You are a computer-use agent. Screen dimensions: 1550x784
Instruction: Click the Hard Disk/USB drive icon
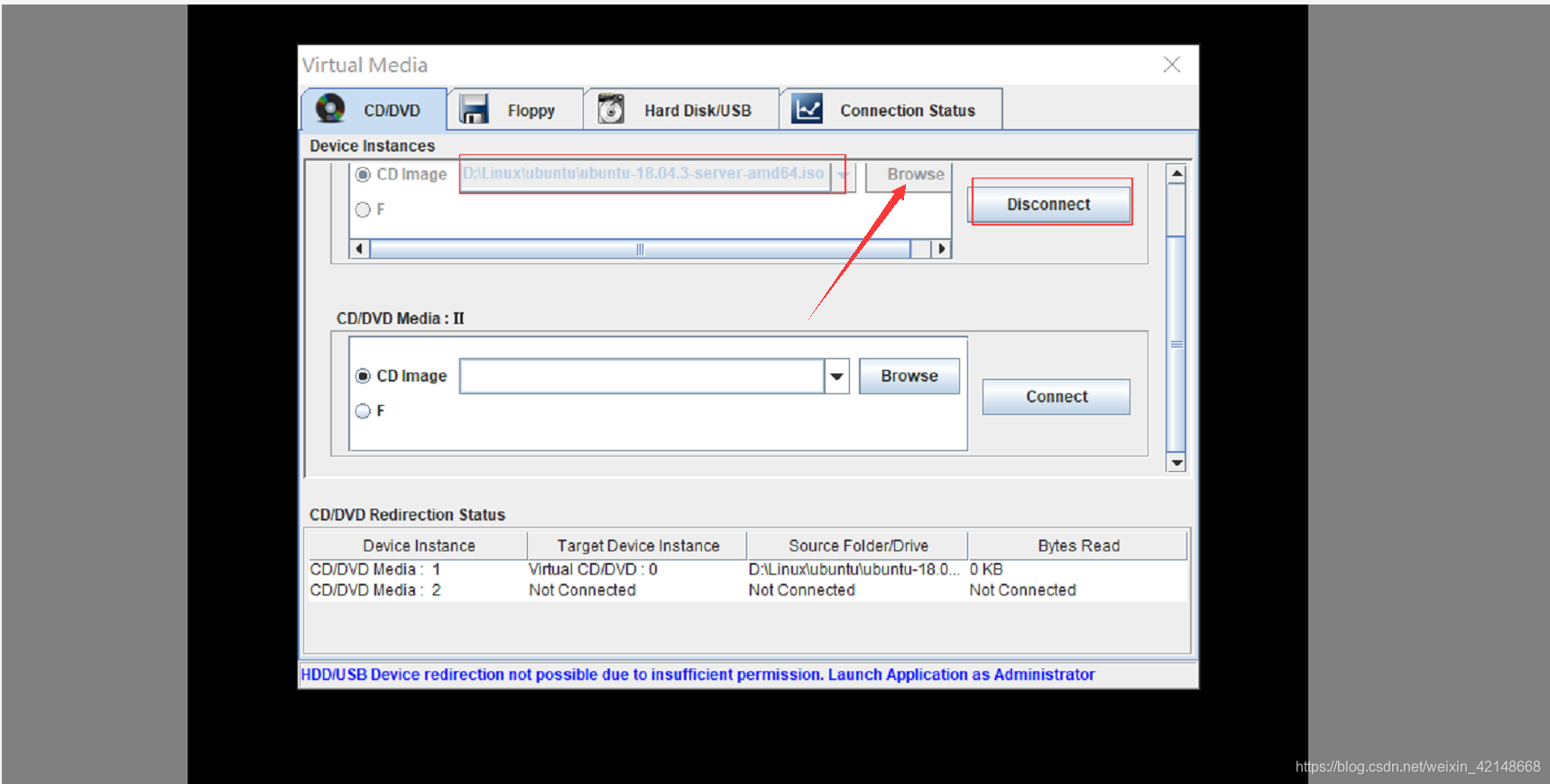click(x=611, y=109)
